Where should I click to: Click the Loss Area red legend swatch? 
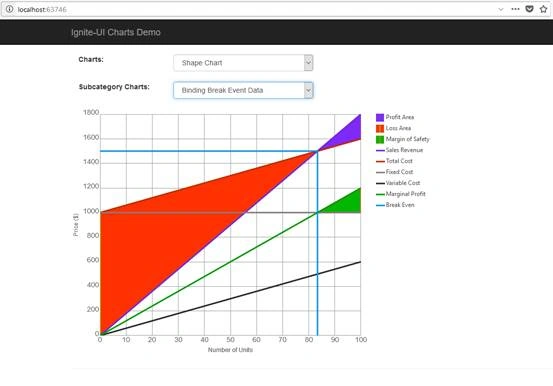click(x=380, y=128)
